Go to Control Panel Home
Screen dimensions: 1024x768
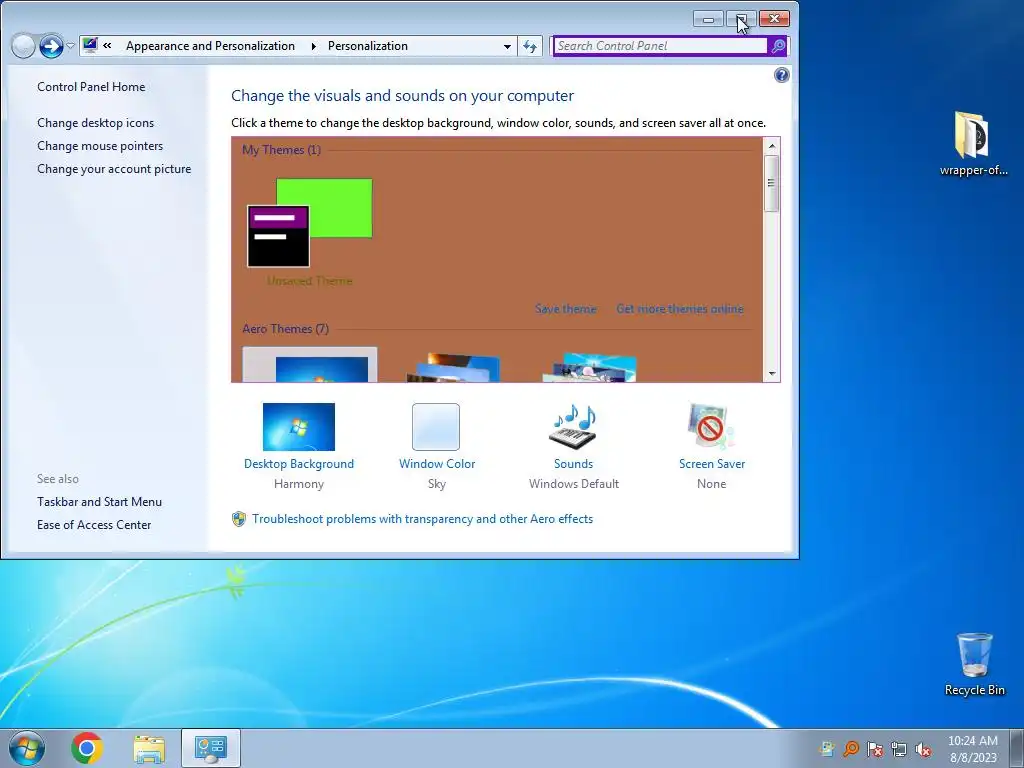click(91, 87)
